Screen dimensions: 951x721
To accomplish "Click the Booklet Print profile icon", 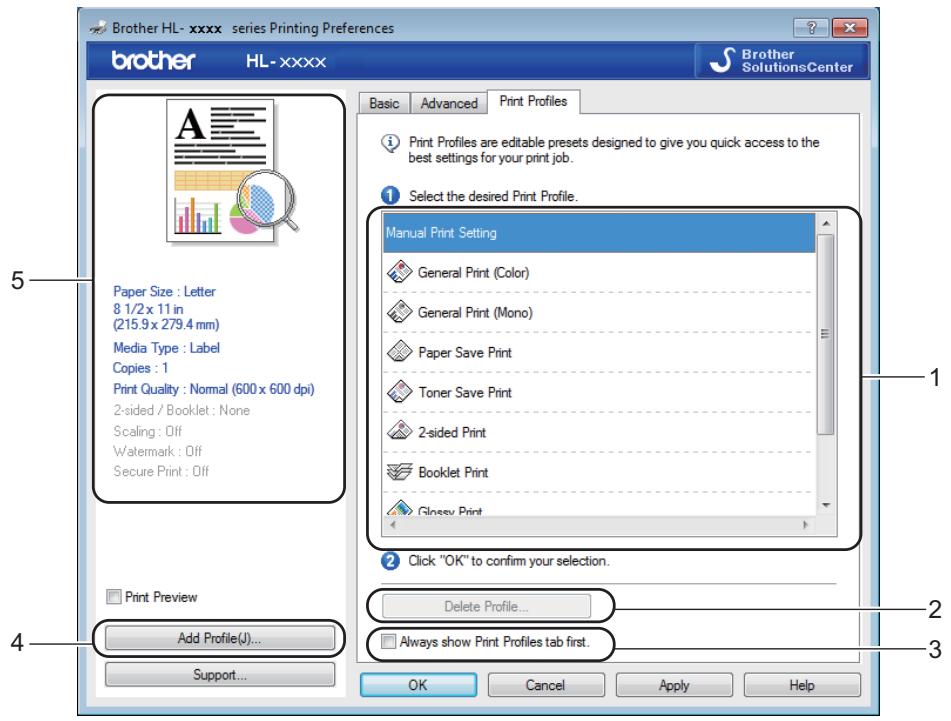I will pyautogui.click(x=400, y=472).
